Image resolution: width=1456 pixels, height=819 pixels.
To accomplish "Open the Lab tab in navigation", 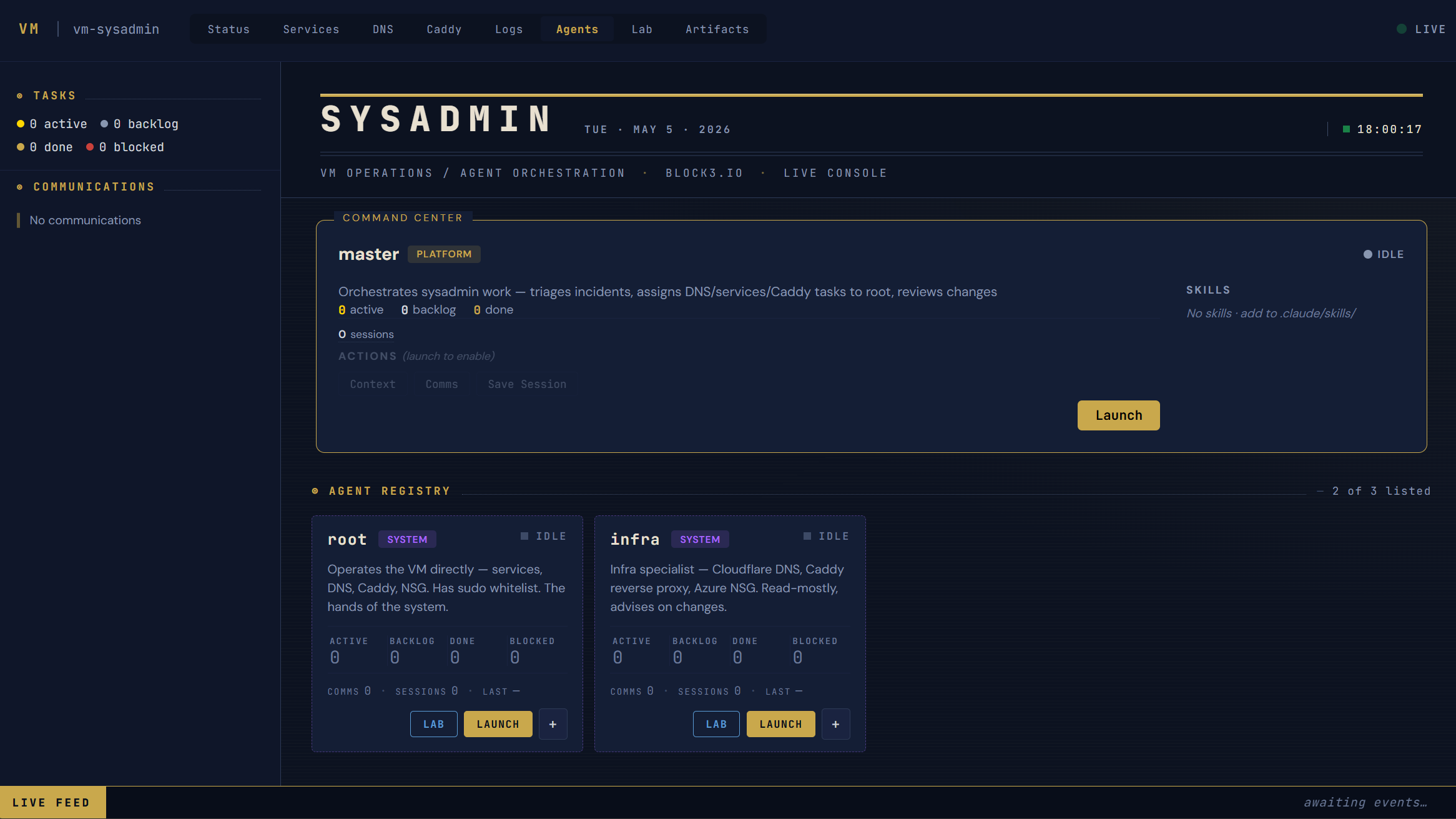I will [642, 29].
